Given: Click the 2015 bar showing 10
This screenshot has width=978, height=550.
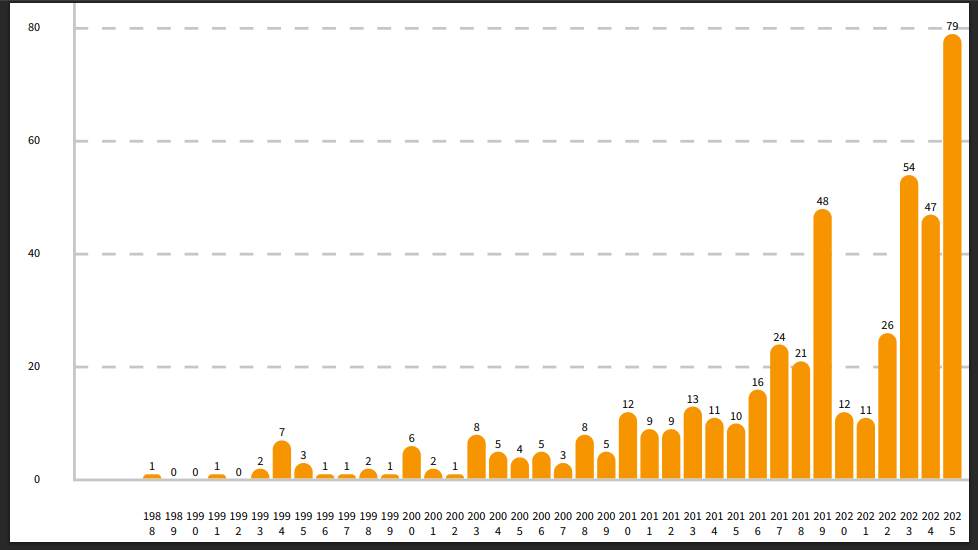Looking at the screenshot, I should (736, 452).
